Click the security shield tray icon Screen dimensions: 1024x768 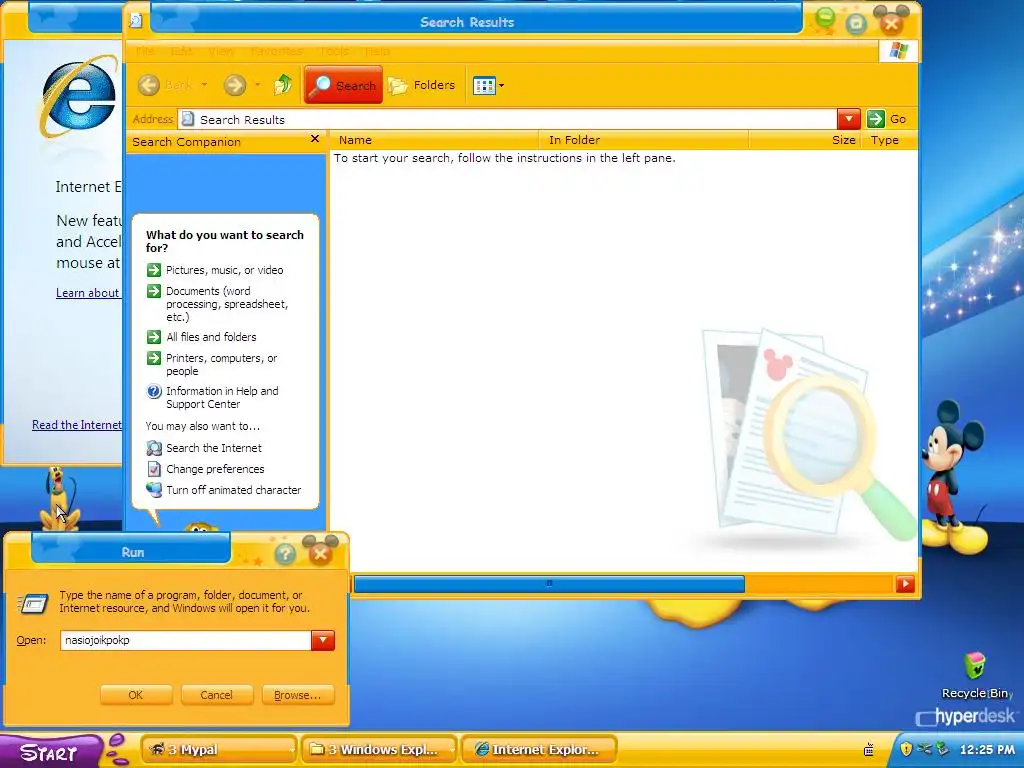[906, 749]
